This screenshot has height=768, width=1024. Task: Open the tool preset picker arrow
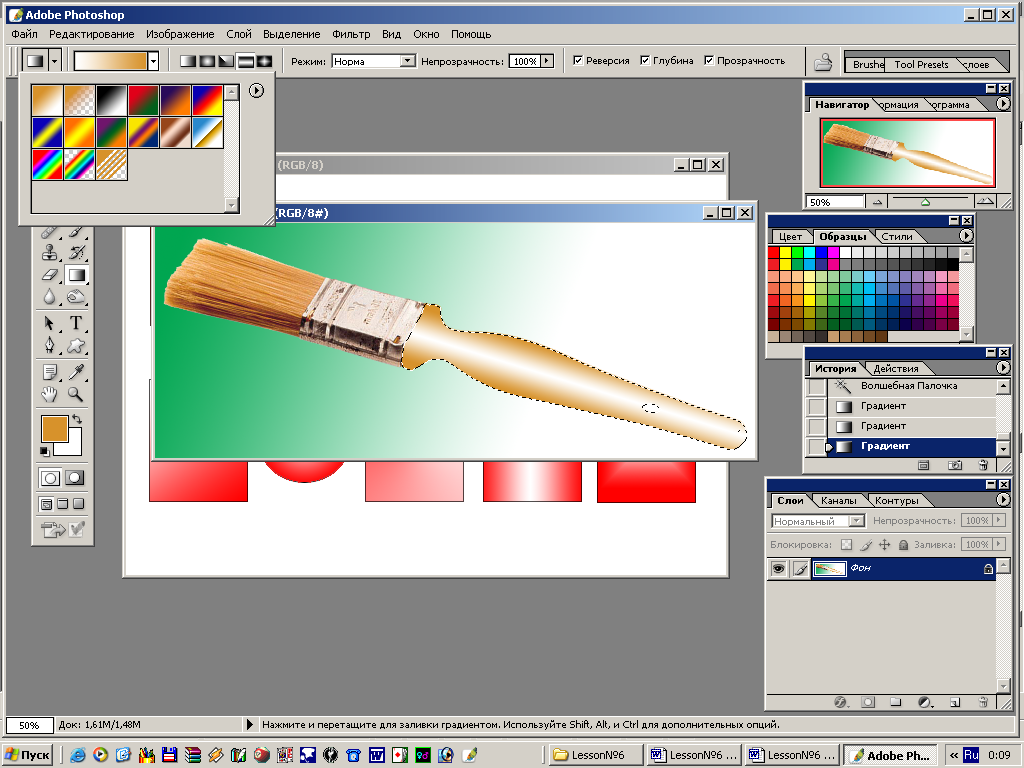click(x=55, y=61)
